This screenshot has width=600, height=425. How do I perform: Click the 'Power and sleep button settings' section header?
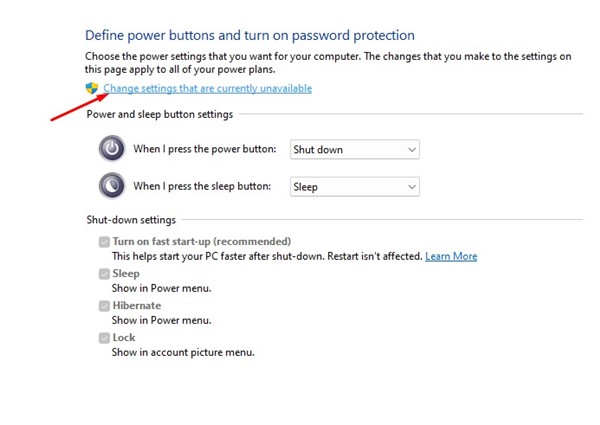click(x=160, y=114)
